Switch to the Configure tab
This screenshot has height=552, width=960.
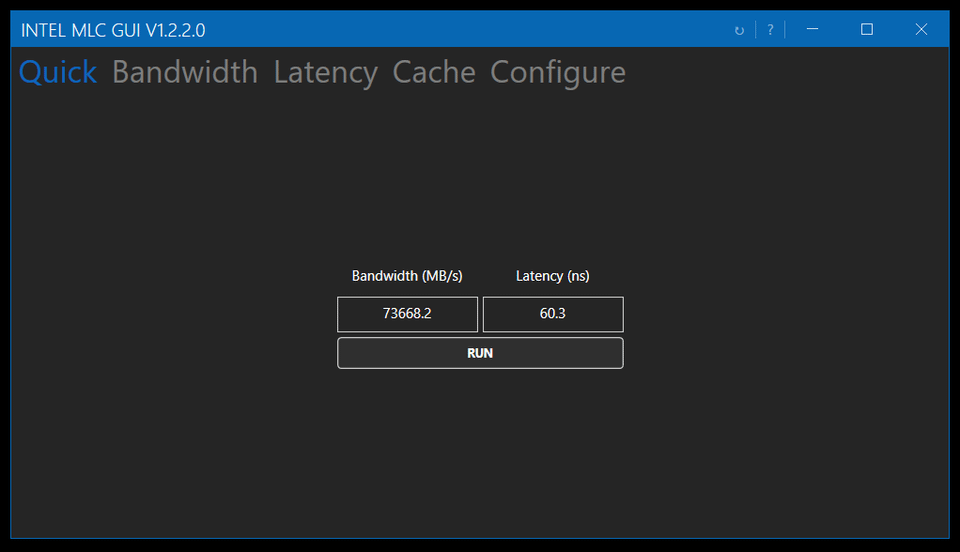pyautogui.click(x=557, y=72)
